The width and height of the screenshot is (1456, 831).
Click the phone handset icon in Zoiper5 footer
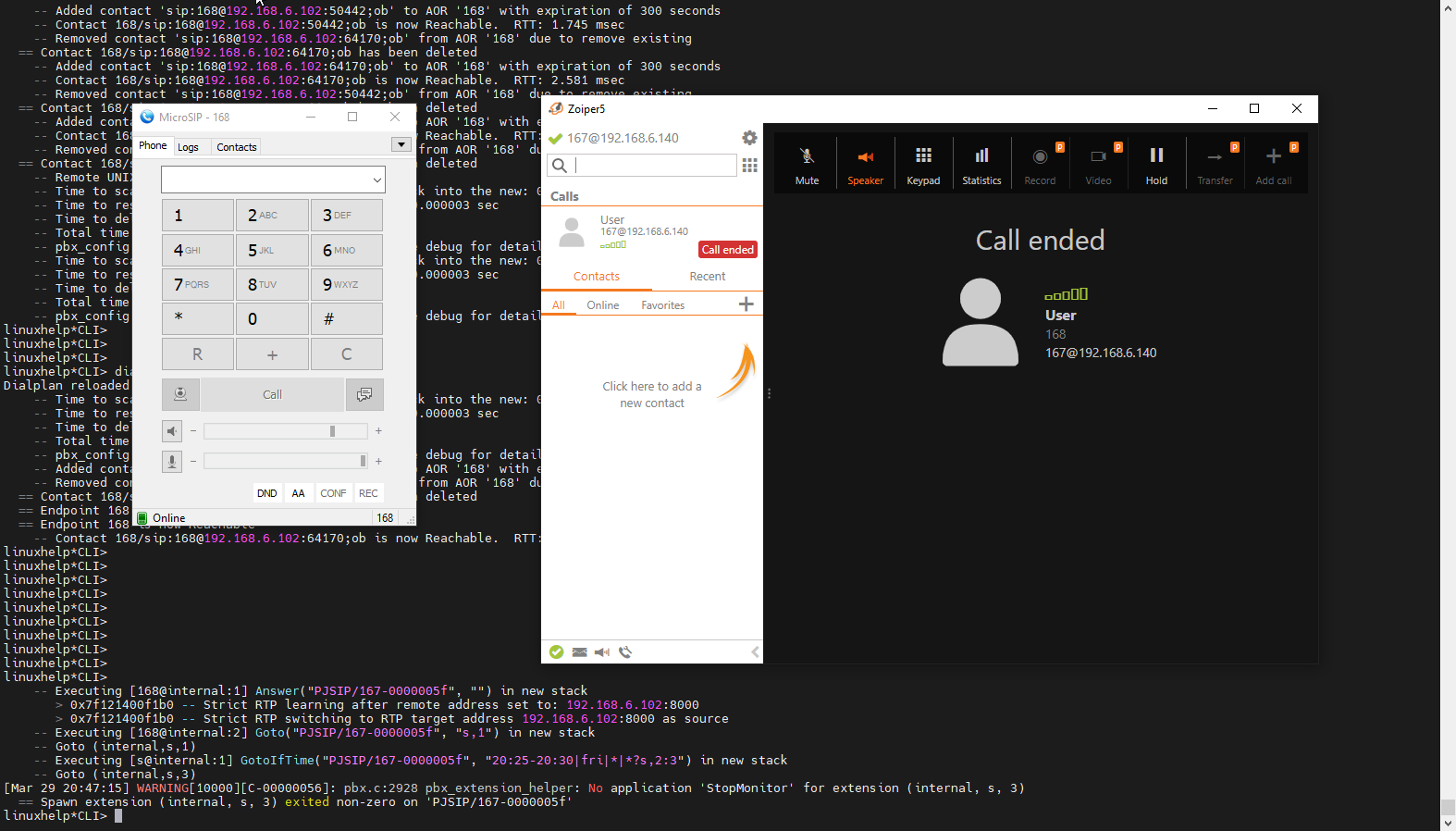click(x=625, y=652)
